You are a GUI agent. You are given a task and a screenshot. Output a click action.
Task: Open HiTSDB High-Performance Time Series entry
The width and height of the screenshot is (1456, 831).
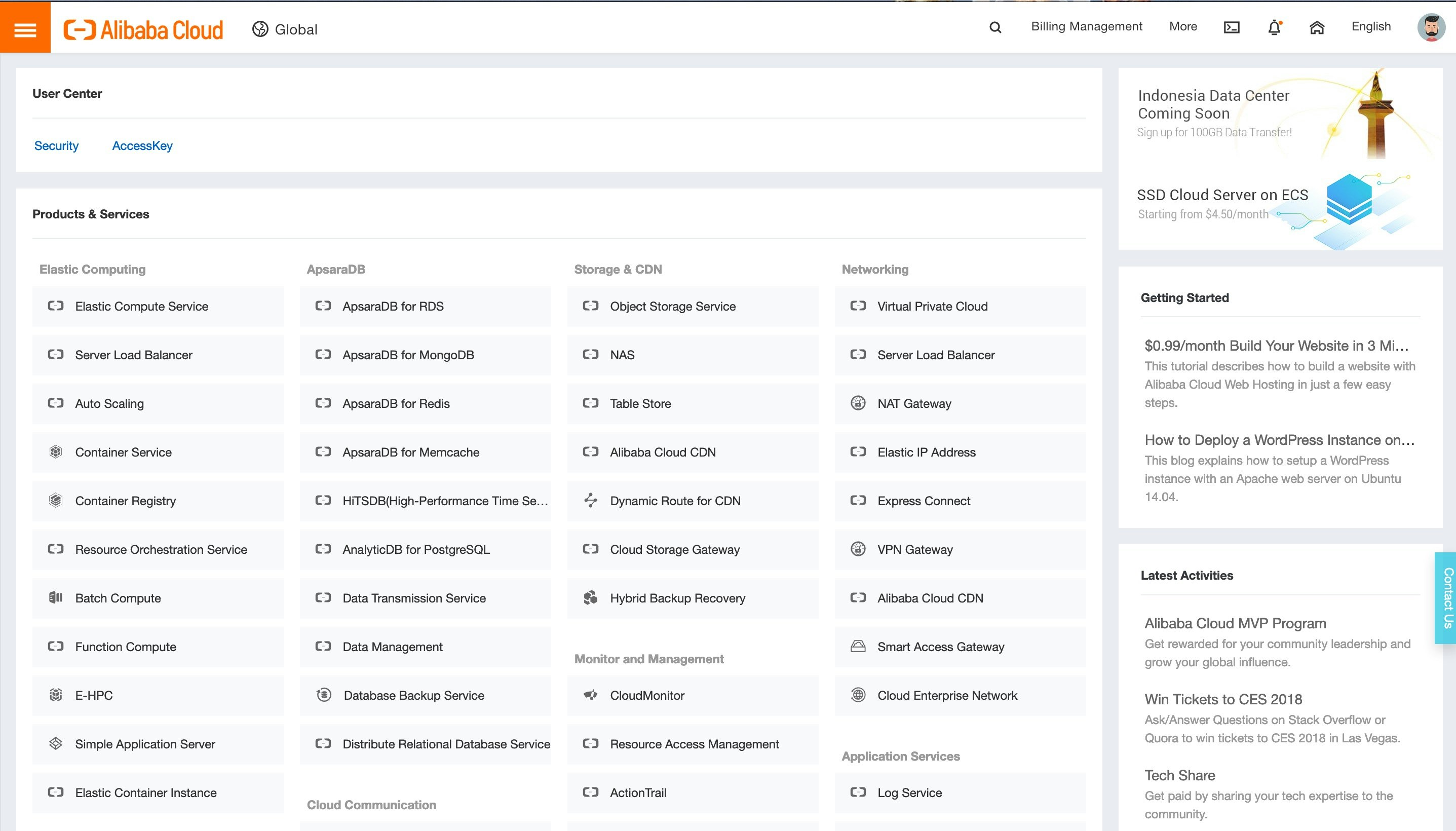426,501
